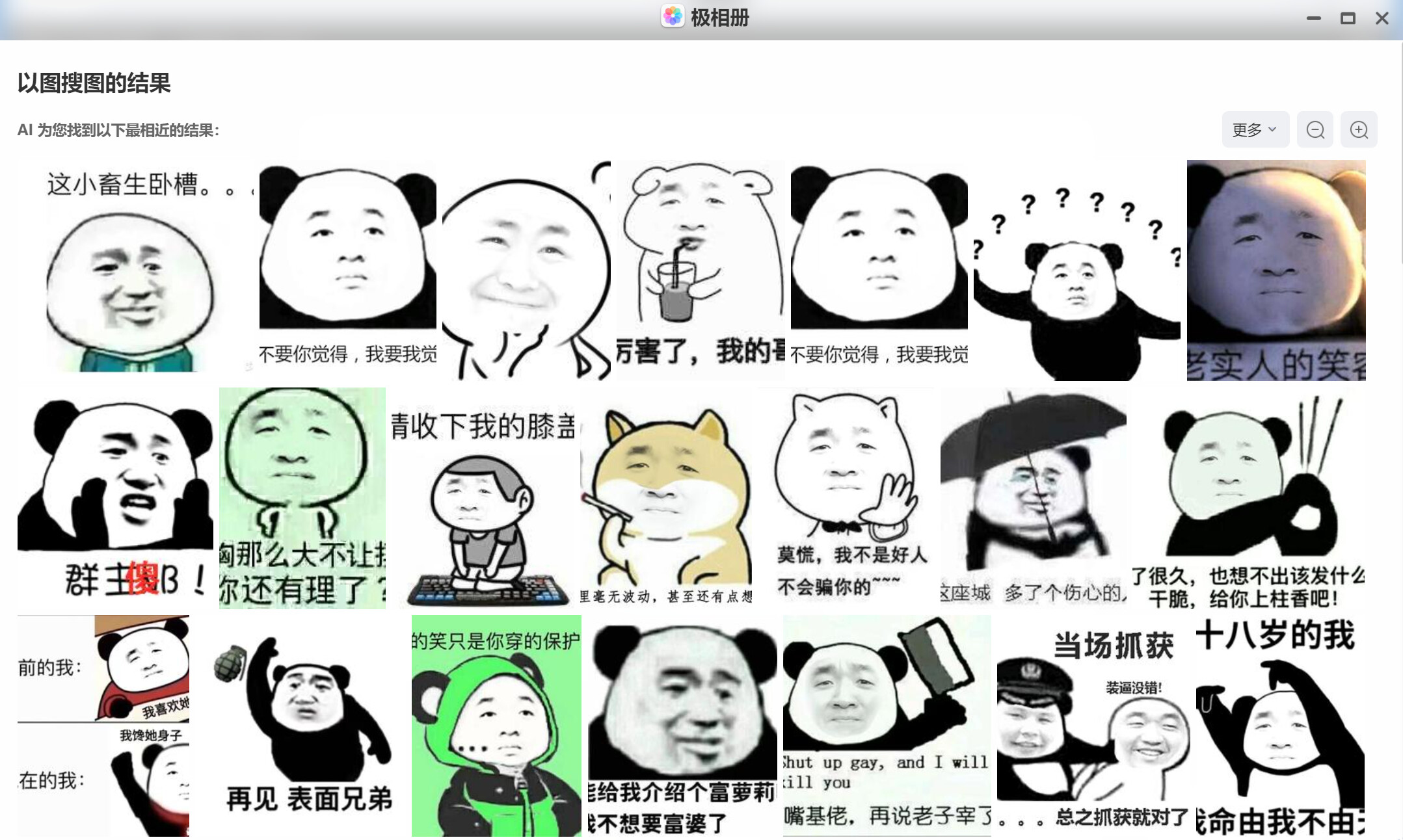Select the panda holding umbrella image

click(x=1033, y=497)
